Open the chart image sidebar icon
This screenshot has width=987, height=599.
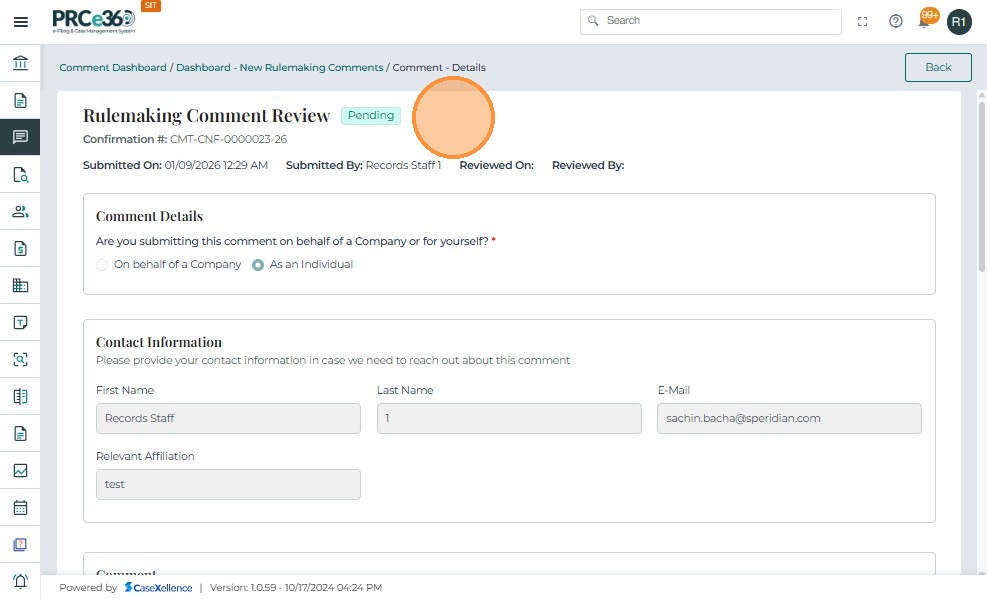pos(20,470)
